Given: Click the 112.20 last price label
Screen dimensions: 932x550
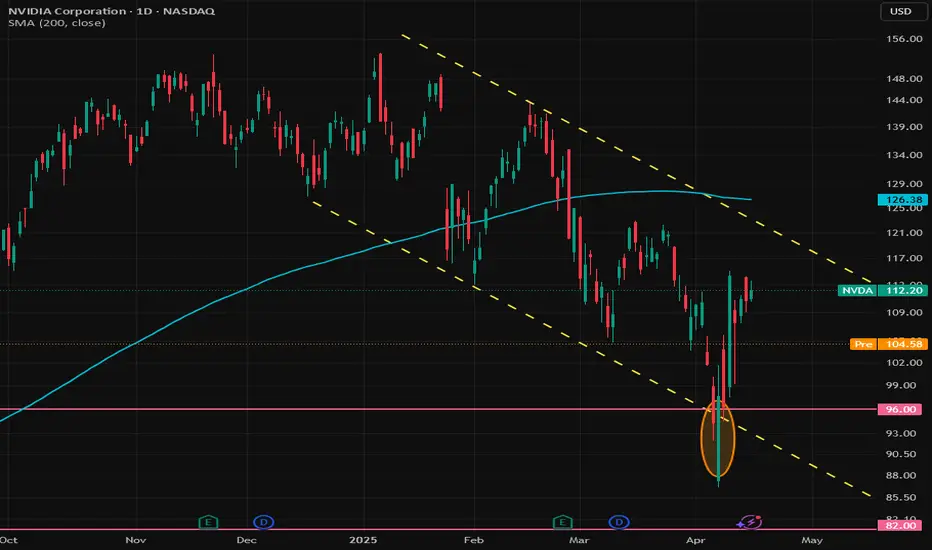Looking at the screenshot, I should (x=903, y=290).
